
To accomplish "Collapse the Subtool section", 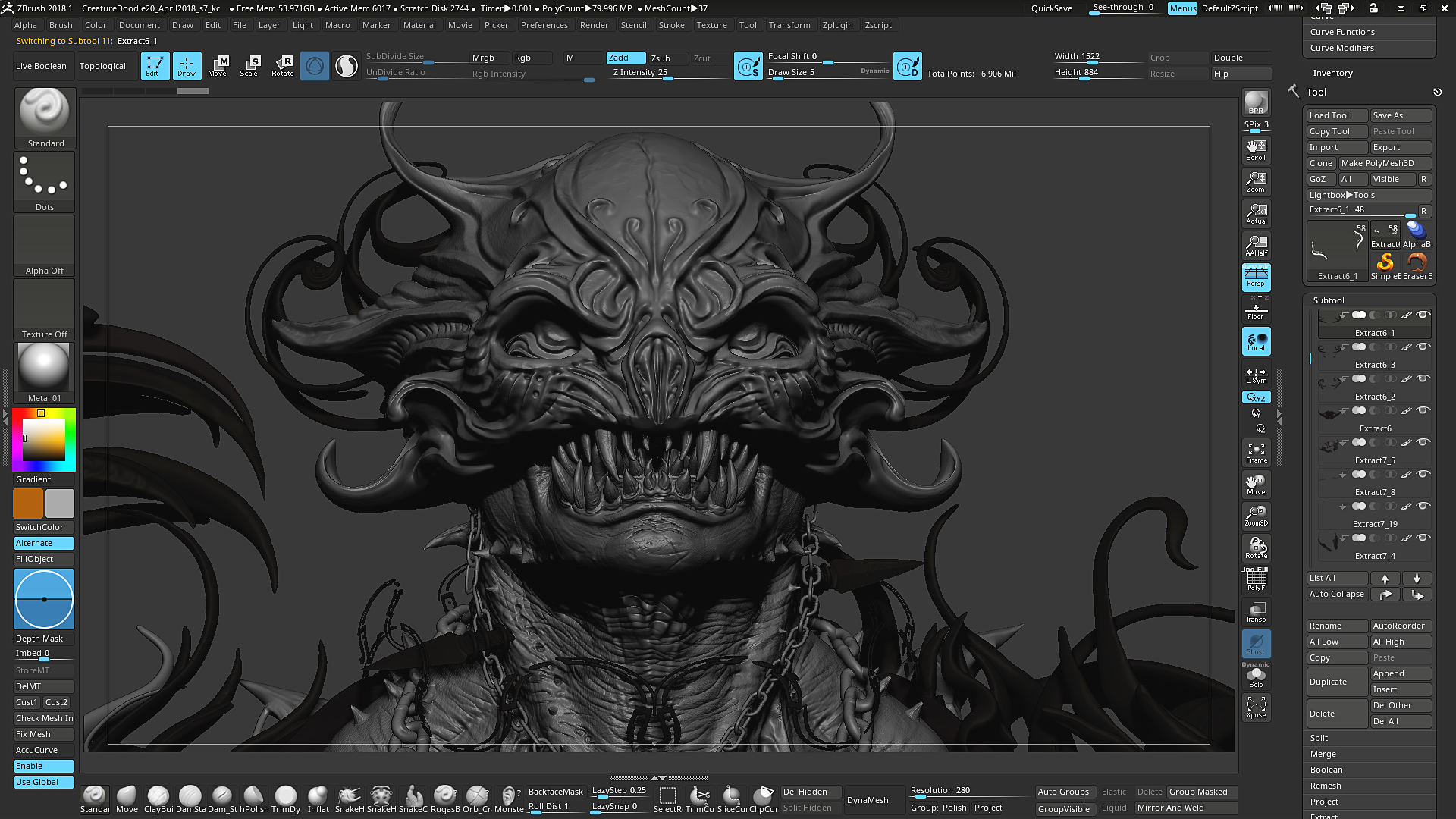I will click(1329, 300).
